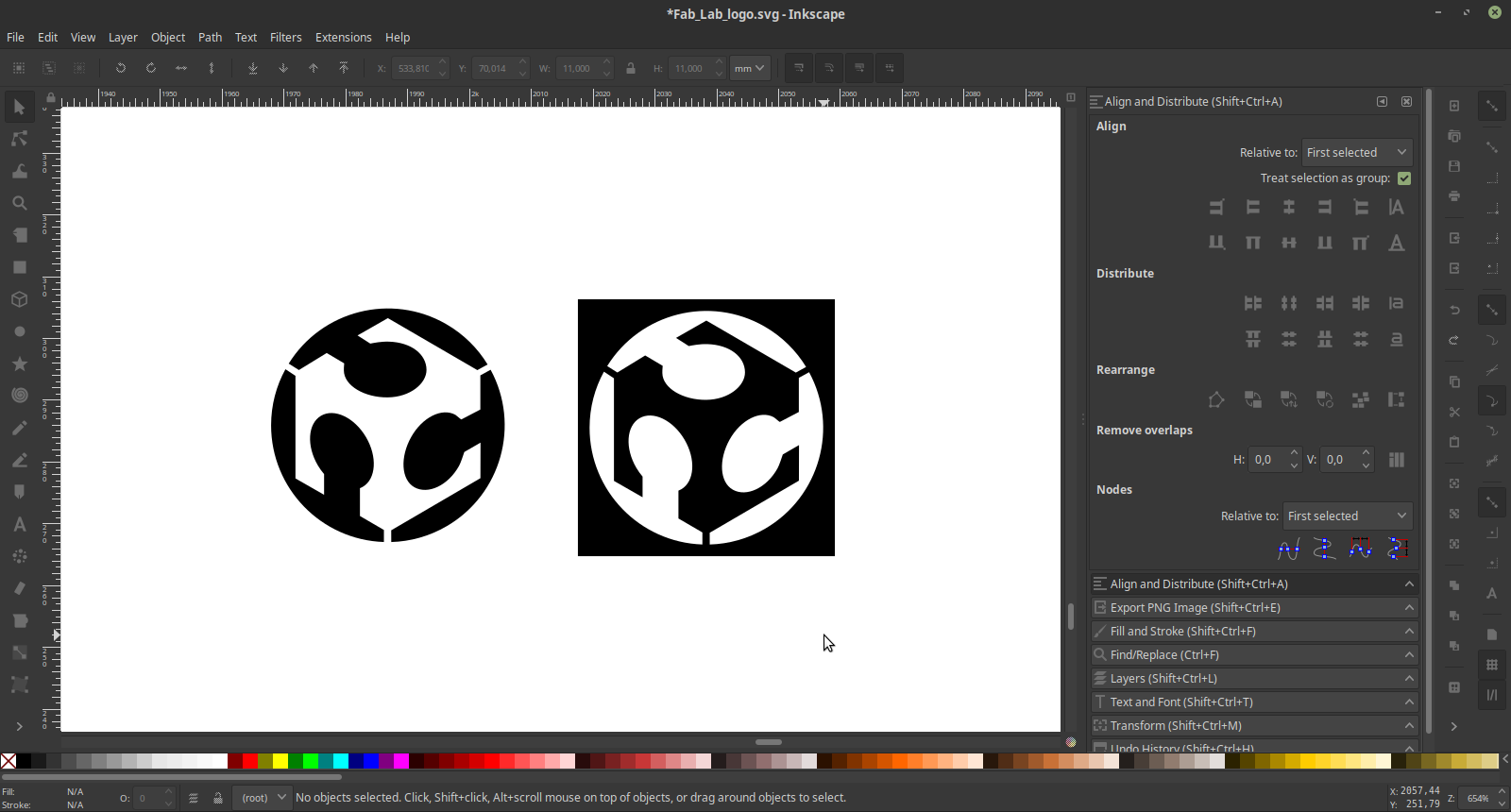This screenshot has width=1511, height=812.
Task: Open the Filters menu
Action: pos(285,37)
